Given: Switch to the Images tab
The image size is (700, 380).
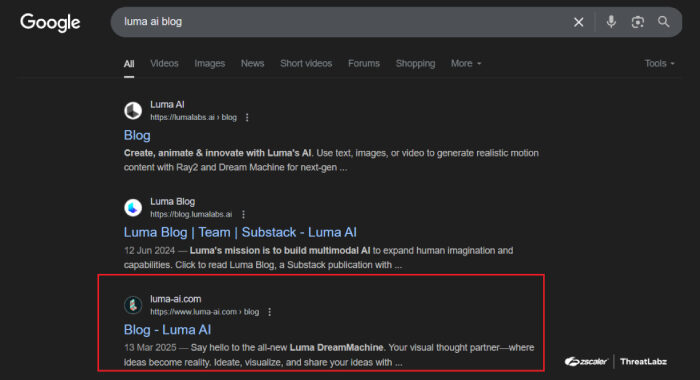Looking at the screenshot, I should [209, 63].
